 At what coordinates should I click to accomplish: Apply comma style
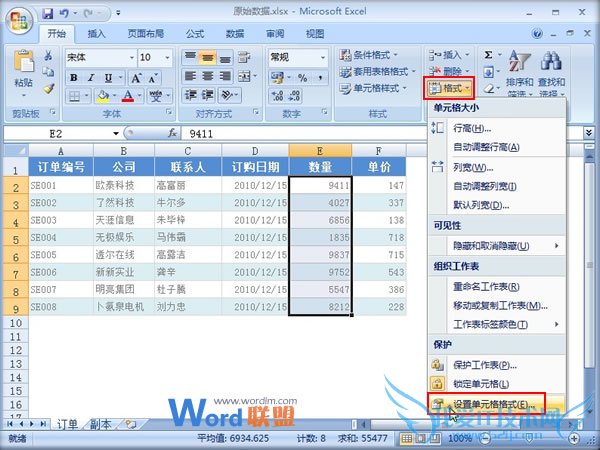click(320, 78)
